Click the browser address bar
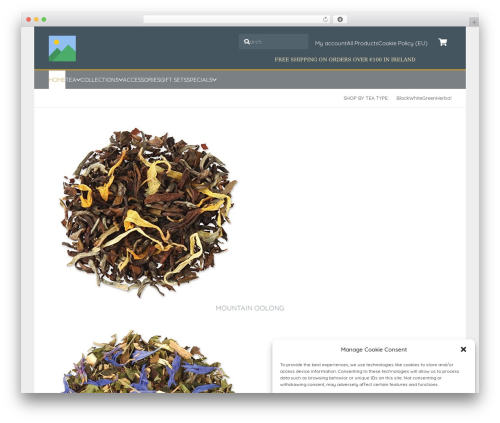 (237, 19)
